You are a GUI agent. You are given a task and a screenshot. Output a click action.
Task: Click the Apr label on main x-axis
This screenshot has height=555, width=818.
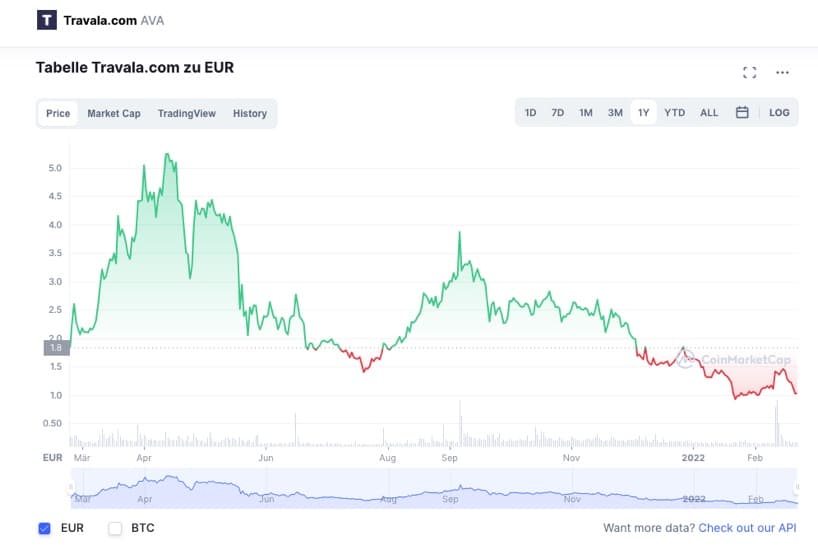point(144,458)
